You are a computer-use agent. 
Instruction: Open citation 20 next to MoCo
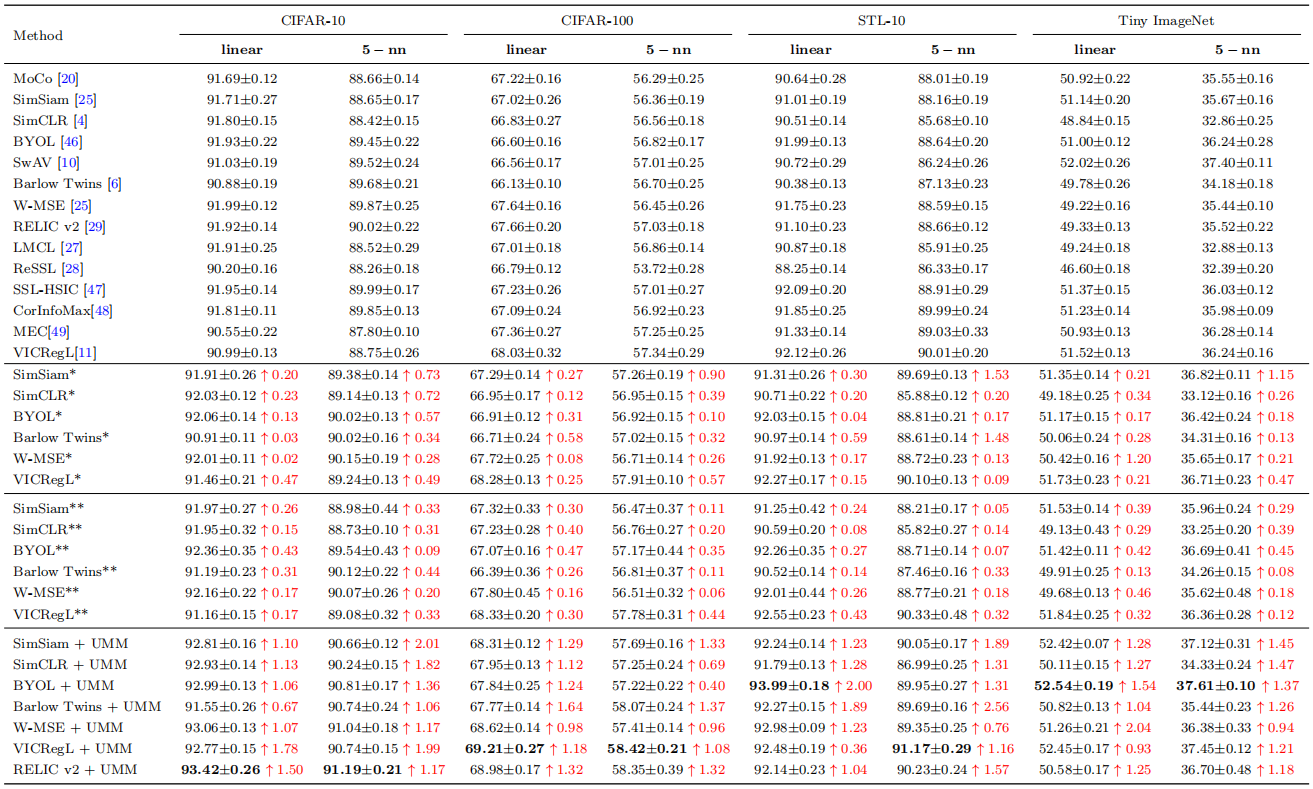[x=68, y=78]
